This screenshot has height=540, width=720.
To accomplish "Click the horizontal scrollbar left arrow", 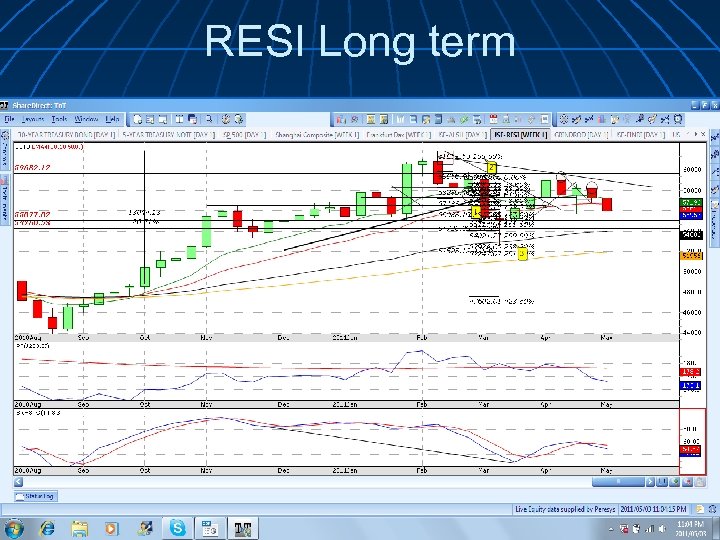I will click(x=18, y=482).
